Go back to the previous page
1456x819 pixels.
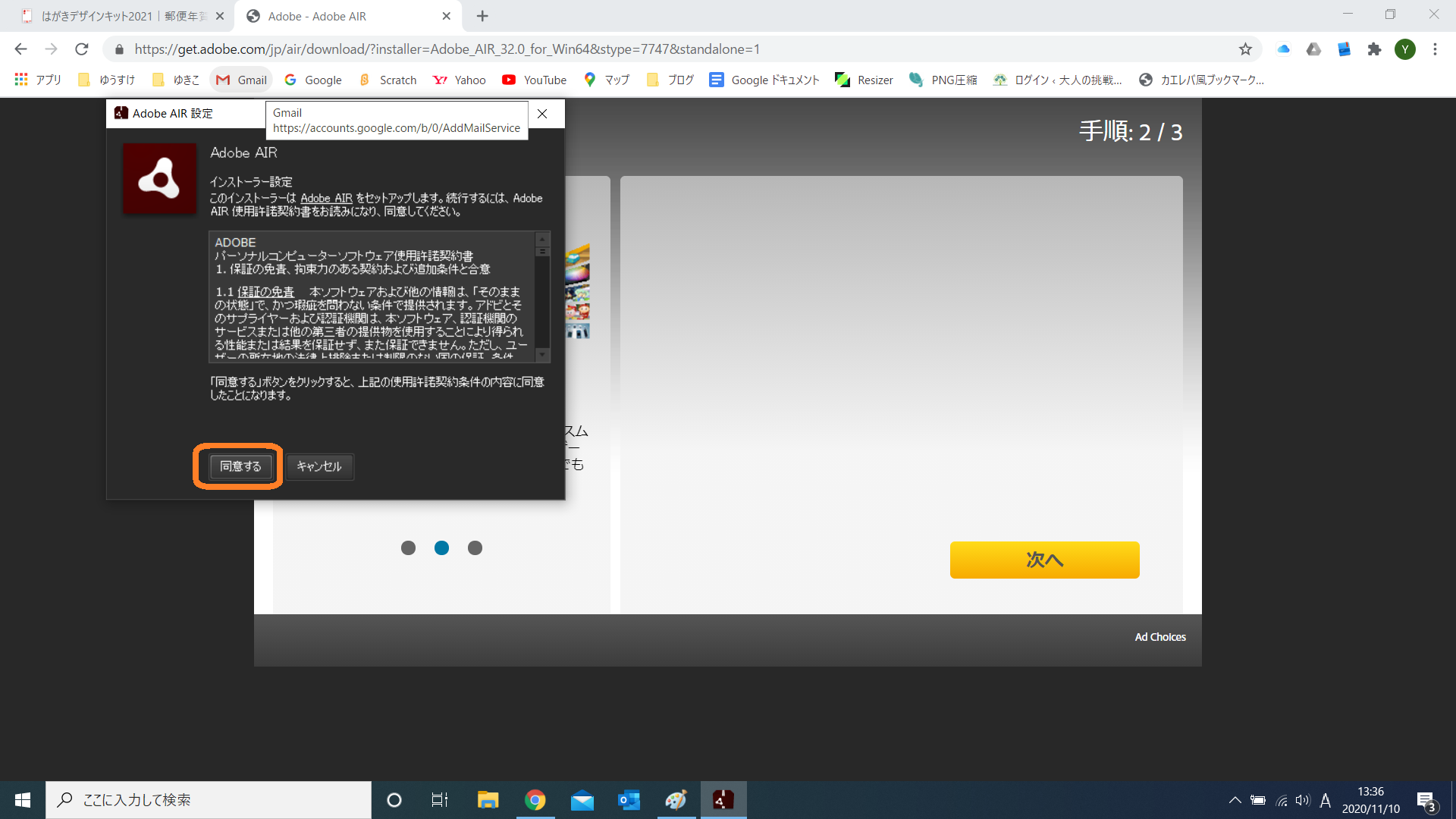(20, 49)
